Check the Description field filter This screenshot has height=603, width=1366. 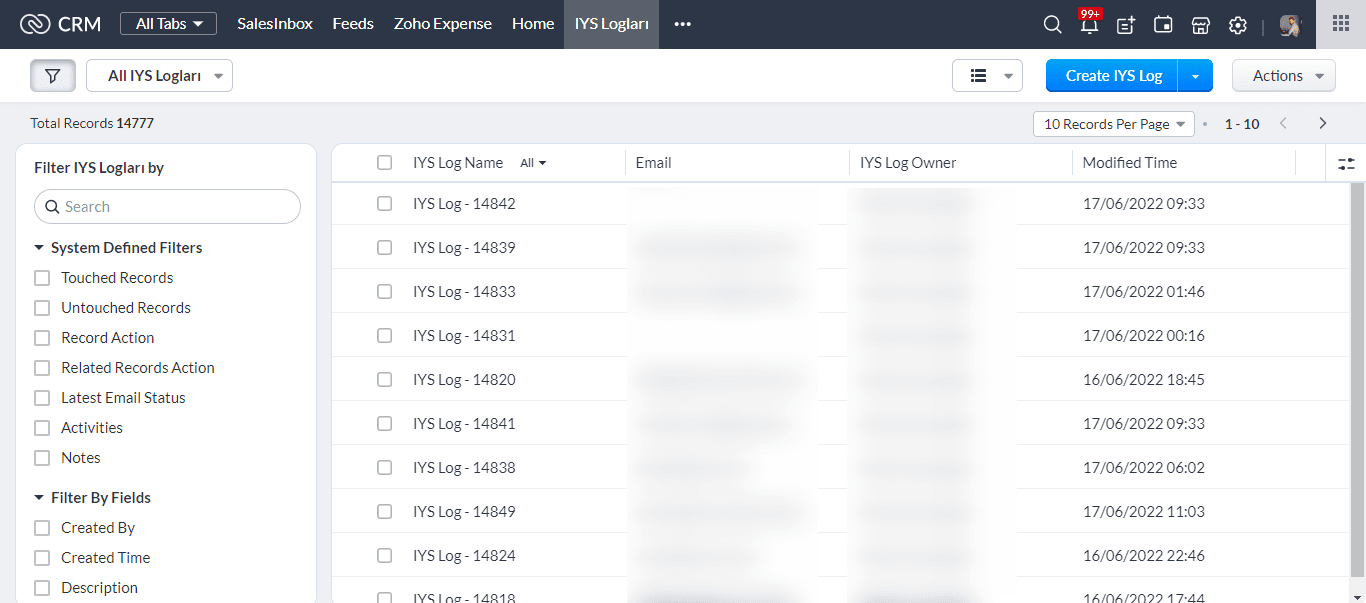42,588
